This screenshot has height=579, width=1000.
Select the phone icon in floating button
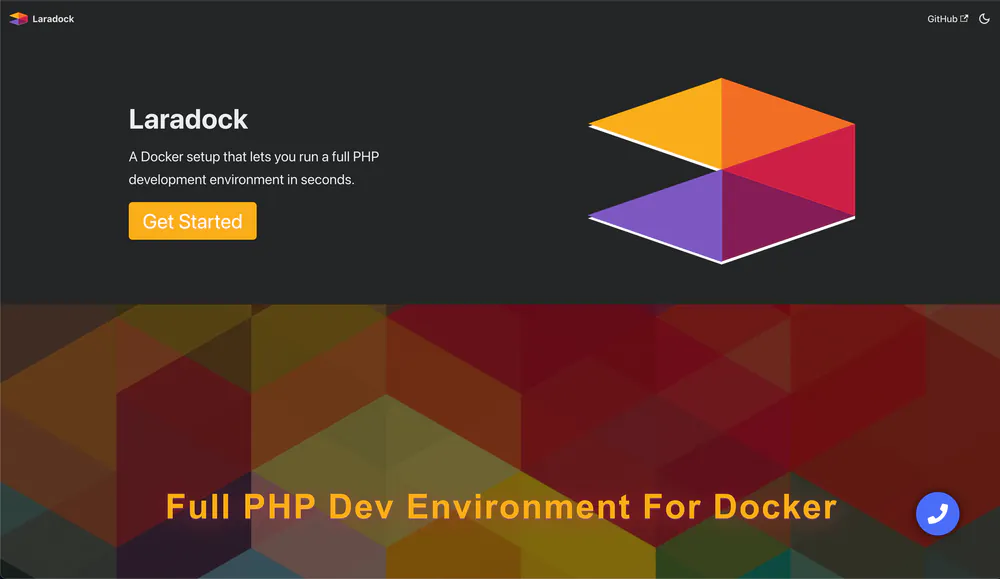pos(937,513)
